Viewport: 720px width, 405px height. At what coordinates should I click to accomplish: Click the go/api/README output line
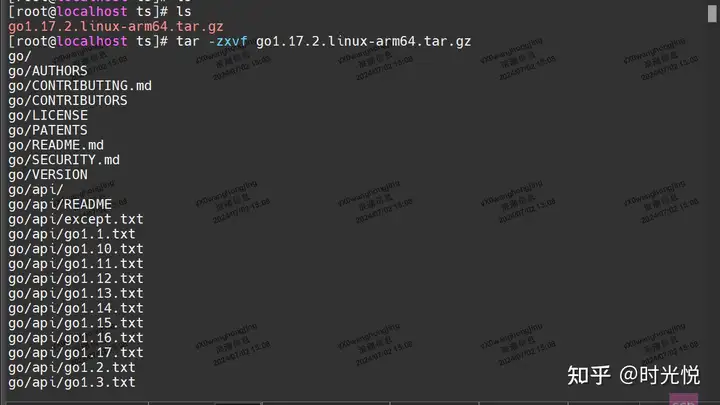click(x=60, y=204)
